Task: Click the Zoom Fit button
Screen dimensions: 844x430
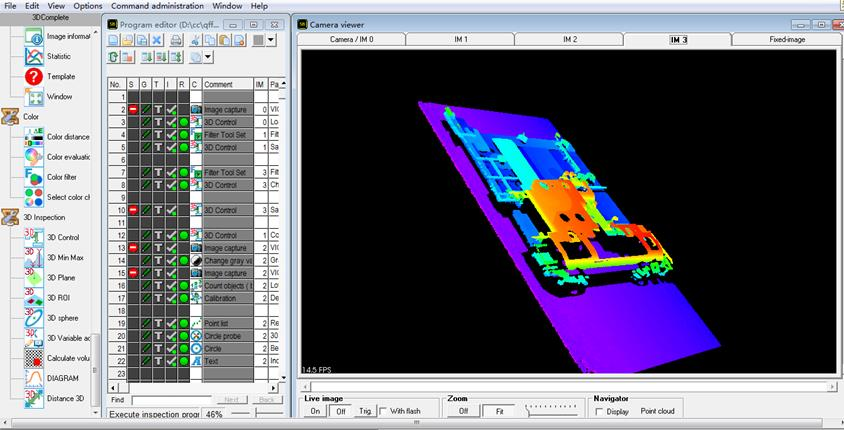Action: click(x=498, y=411)
